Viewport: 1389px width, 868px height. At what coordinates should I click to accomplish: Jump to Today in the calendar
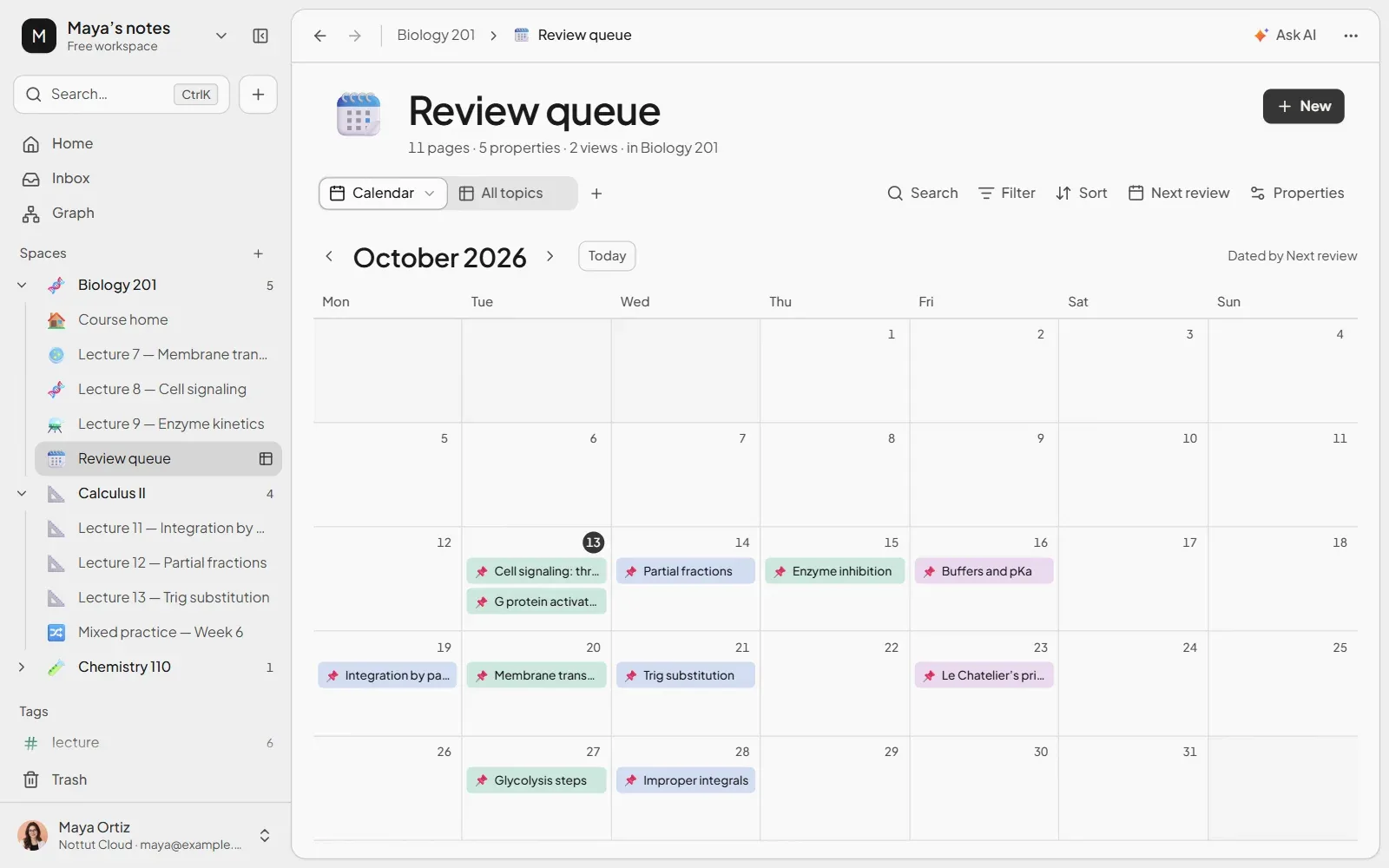pos(607,256)
